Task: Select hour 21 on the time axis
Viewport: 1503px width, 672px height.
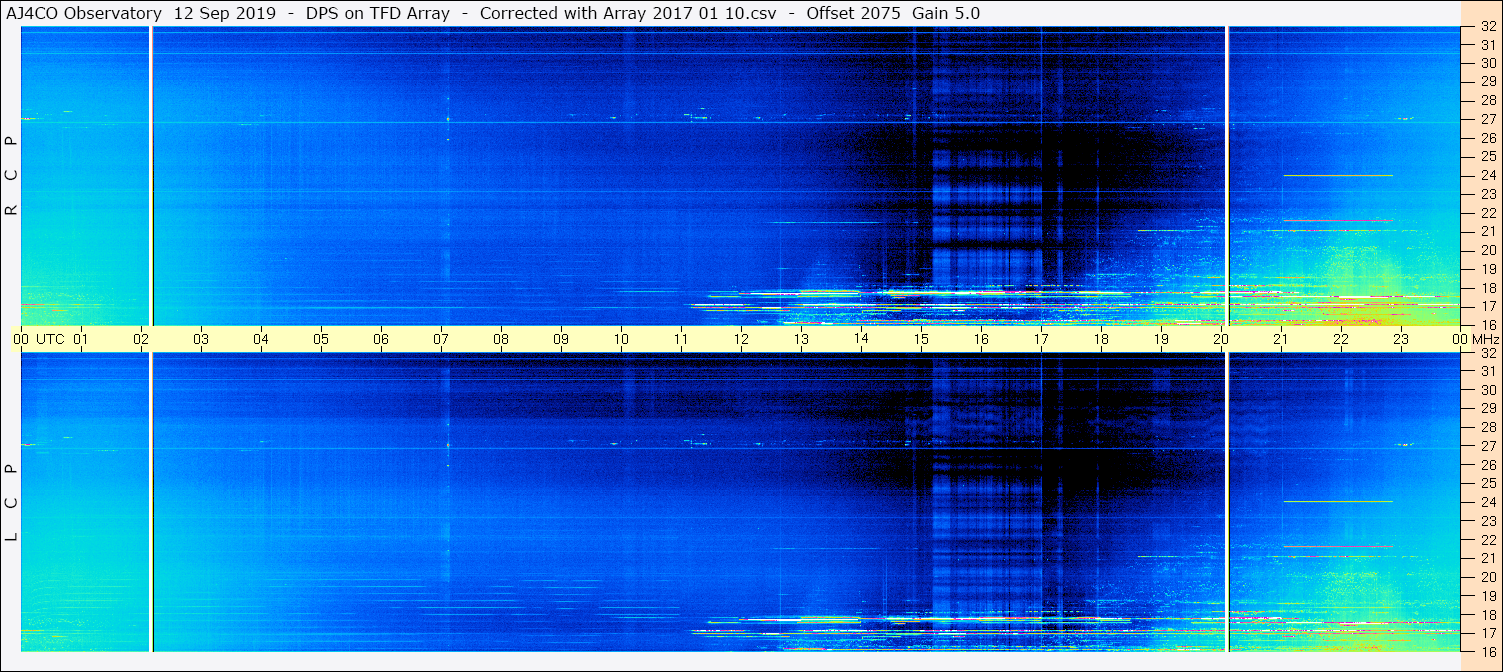Action: point(1281,339)
